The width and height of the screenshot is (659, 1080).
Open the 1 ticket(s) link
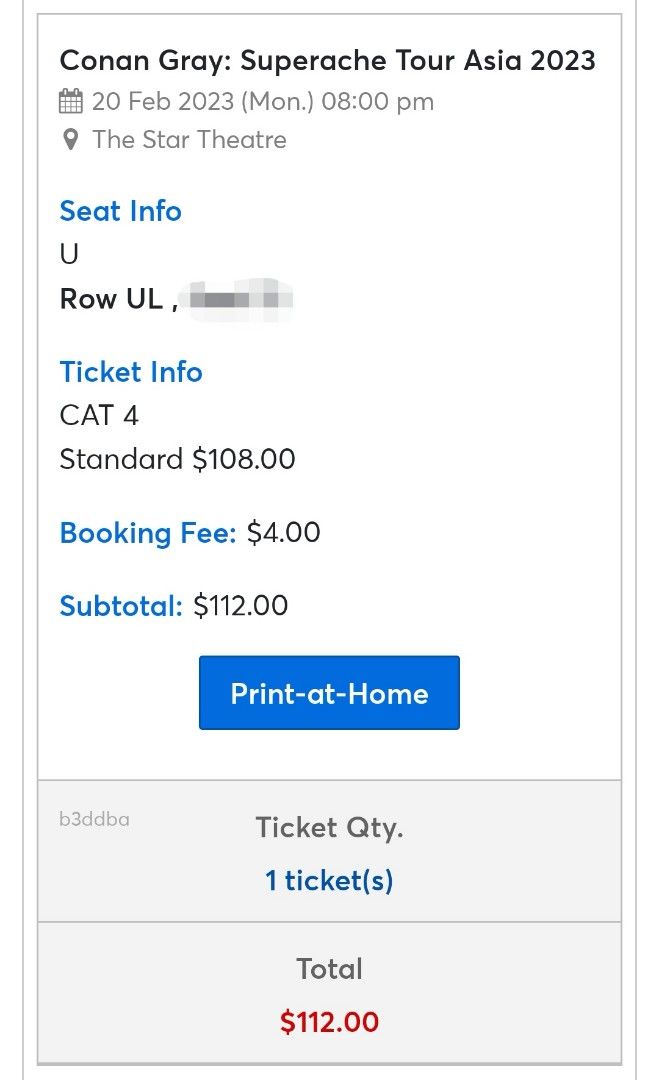(x=328, y=879)
